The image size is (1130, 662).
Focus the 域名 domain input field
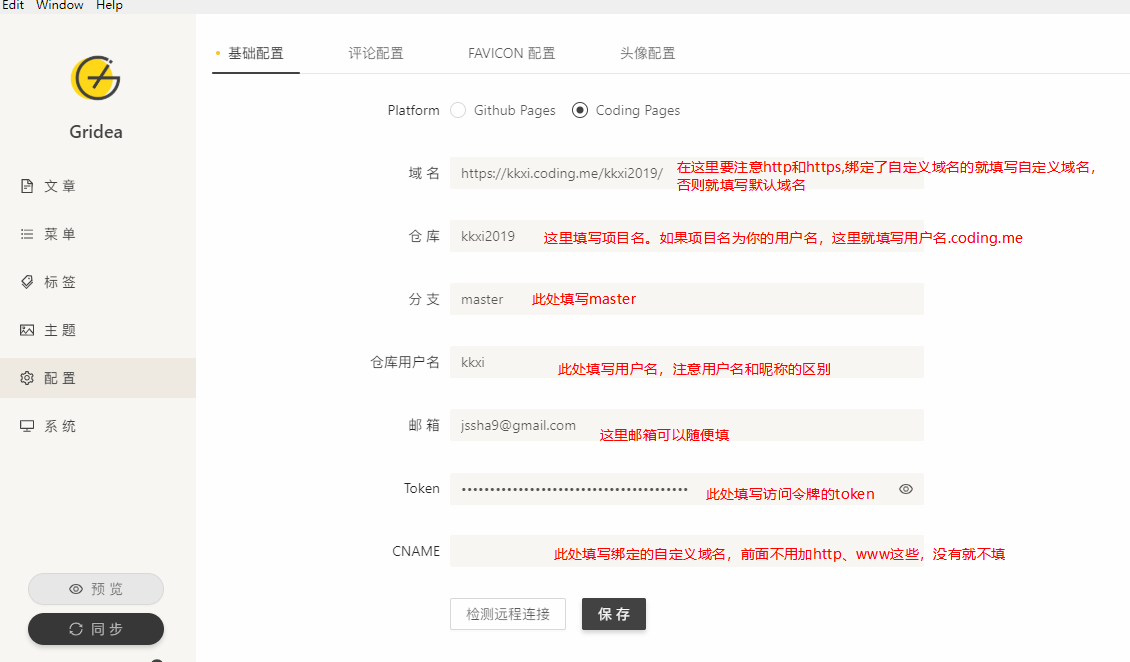click(687, 173)
